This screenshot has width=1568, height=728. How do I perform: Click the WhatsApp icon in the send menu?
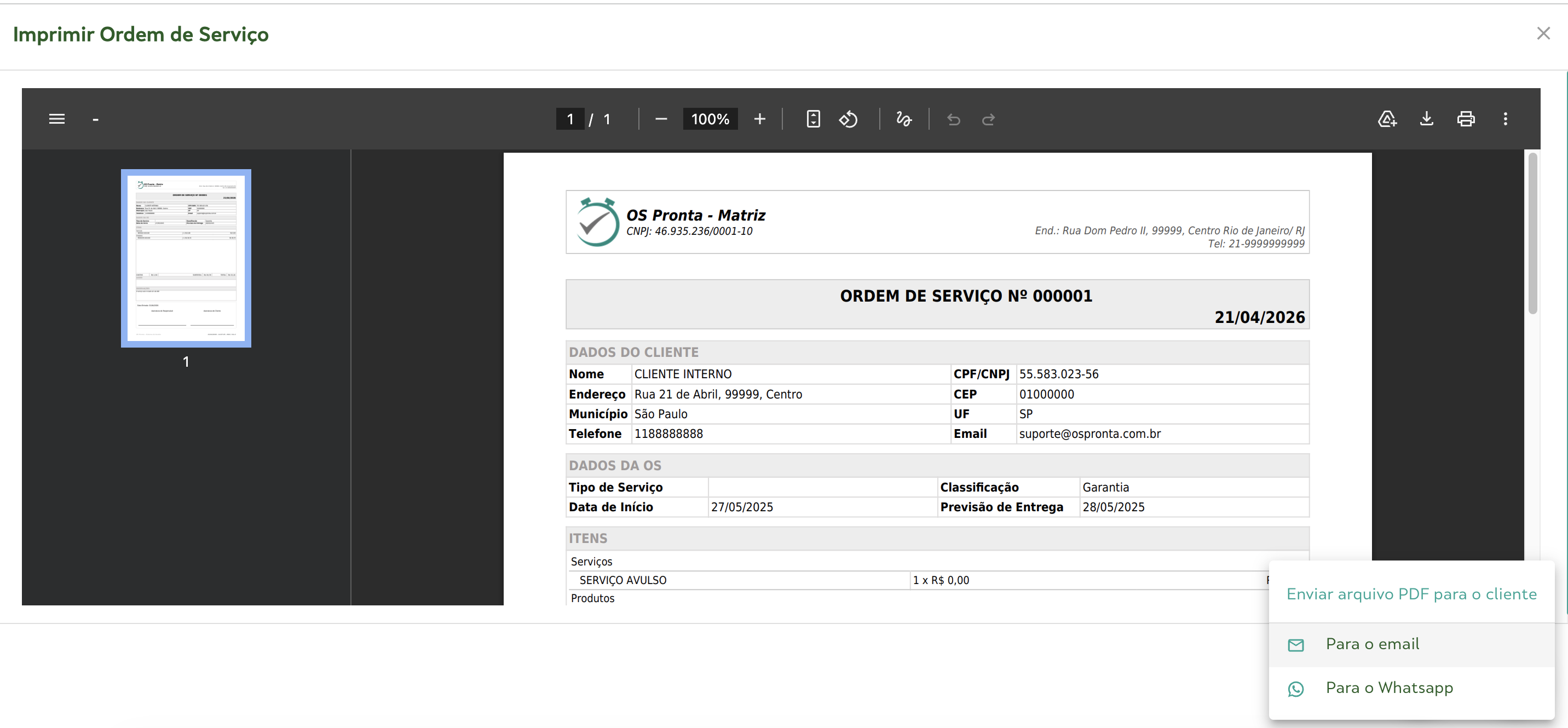[1295, 689]
